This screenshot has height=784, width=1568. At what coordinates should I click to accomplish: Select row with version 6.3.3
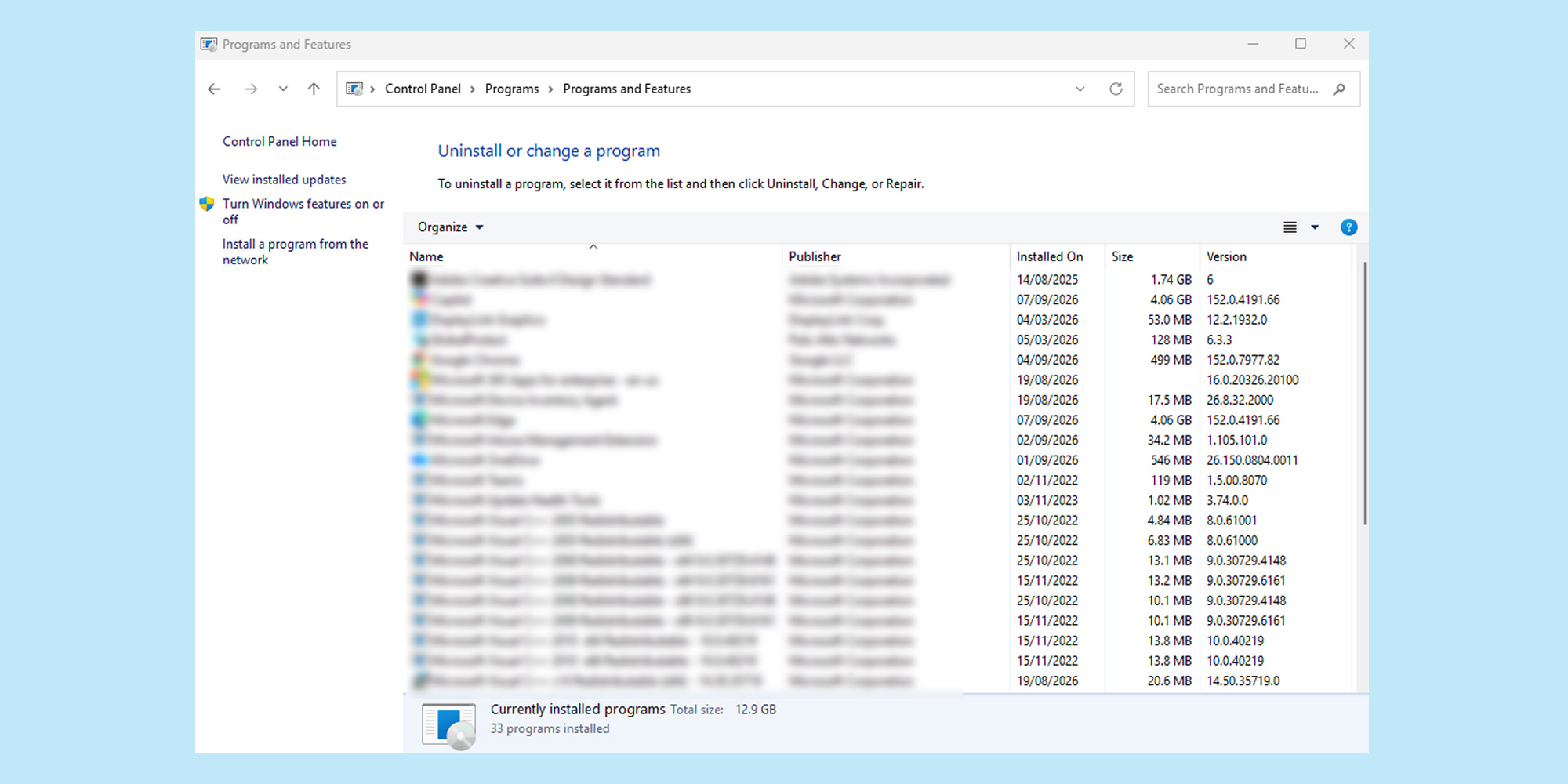point(878,340)
